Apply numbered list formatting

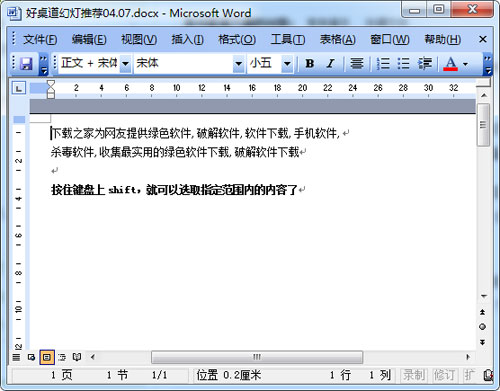click(383, 63)
